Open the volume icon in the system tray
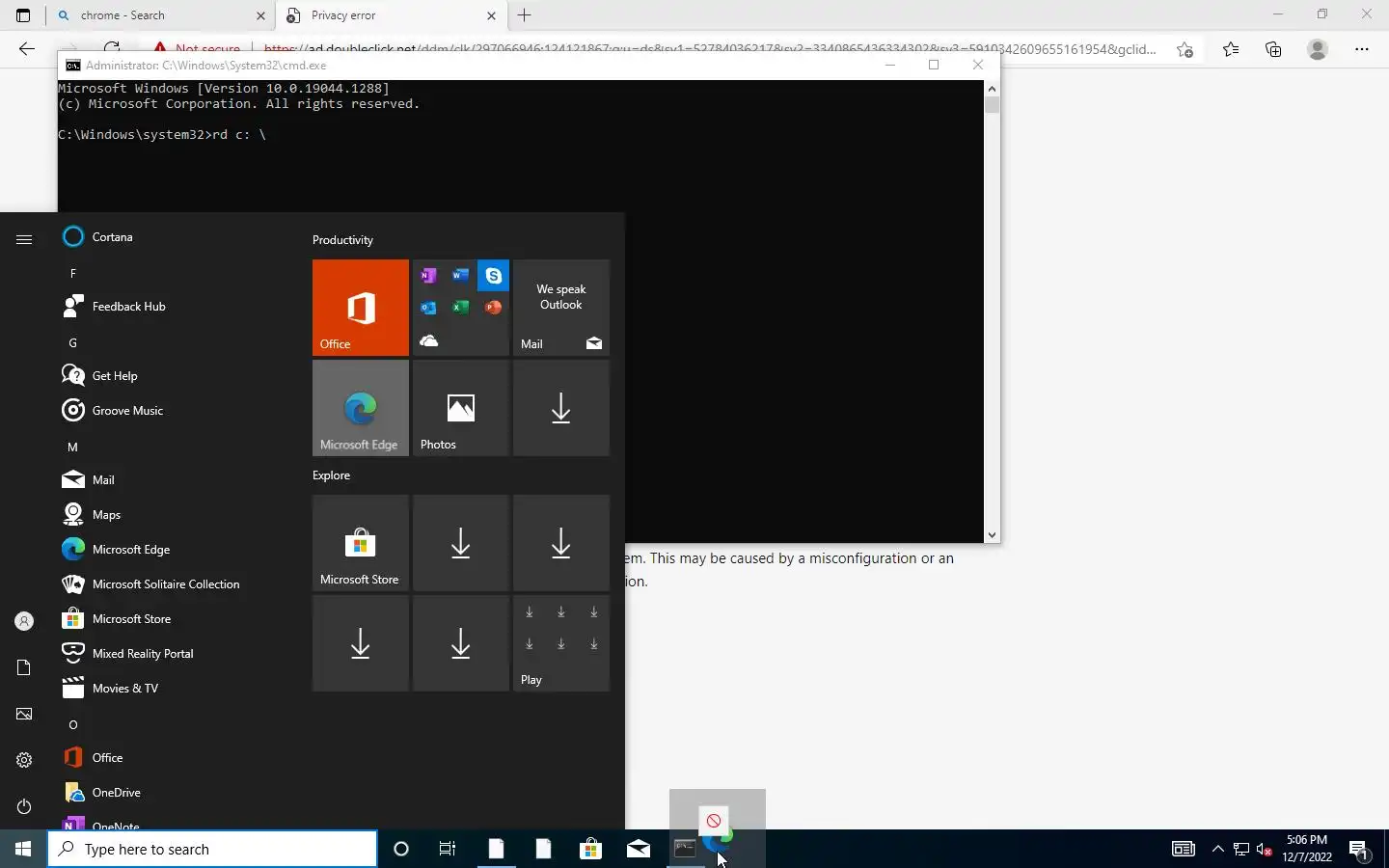The width and height of the screenshot is (1389, 868). coord(1265,850)
